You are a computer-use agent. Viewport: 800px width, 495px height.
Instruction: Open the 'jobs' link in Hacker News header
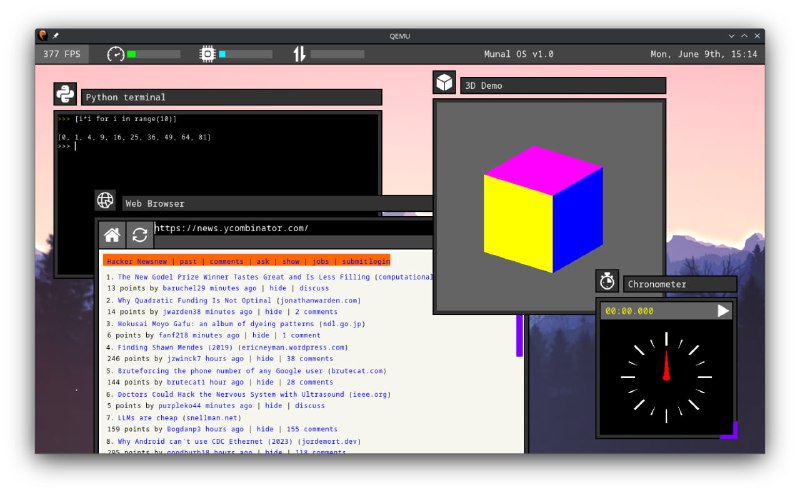(319, 261)
